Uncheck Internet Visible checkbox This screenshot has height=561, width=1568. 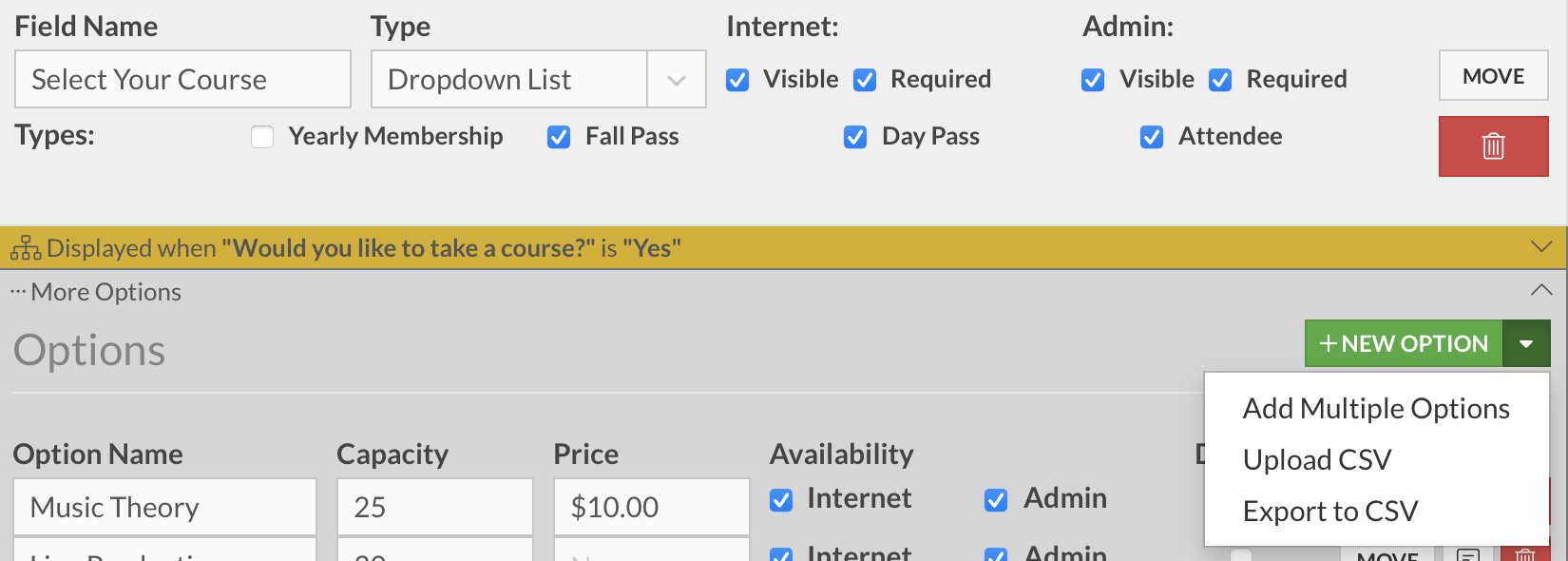[737, 80]
